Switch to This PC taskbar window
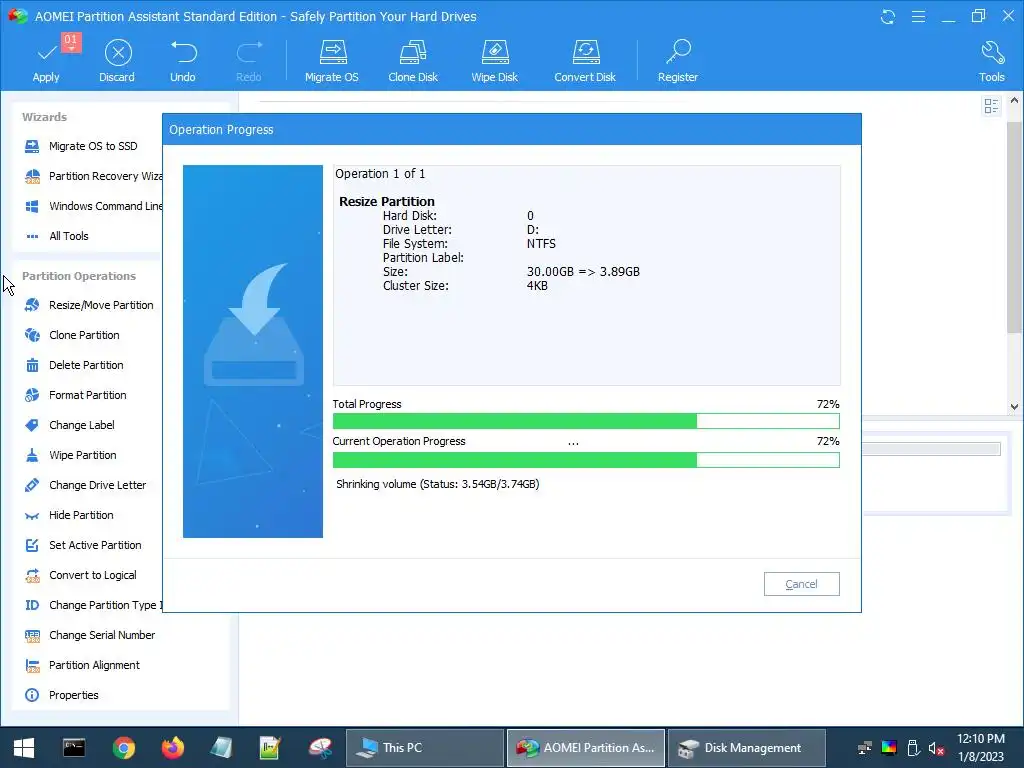The width and height of the screenshot is (1024, 768). click(424, 748)
